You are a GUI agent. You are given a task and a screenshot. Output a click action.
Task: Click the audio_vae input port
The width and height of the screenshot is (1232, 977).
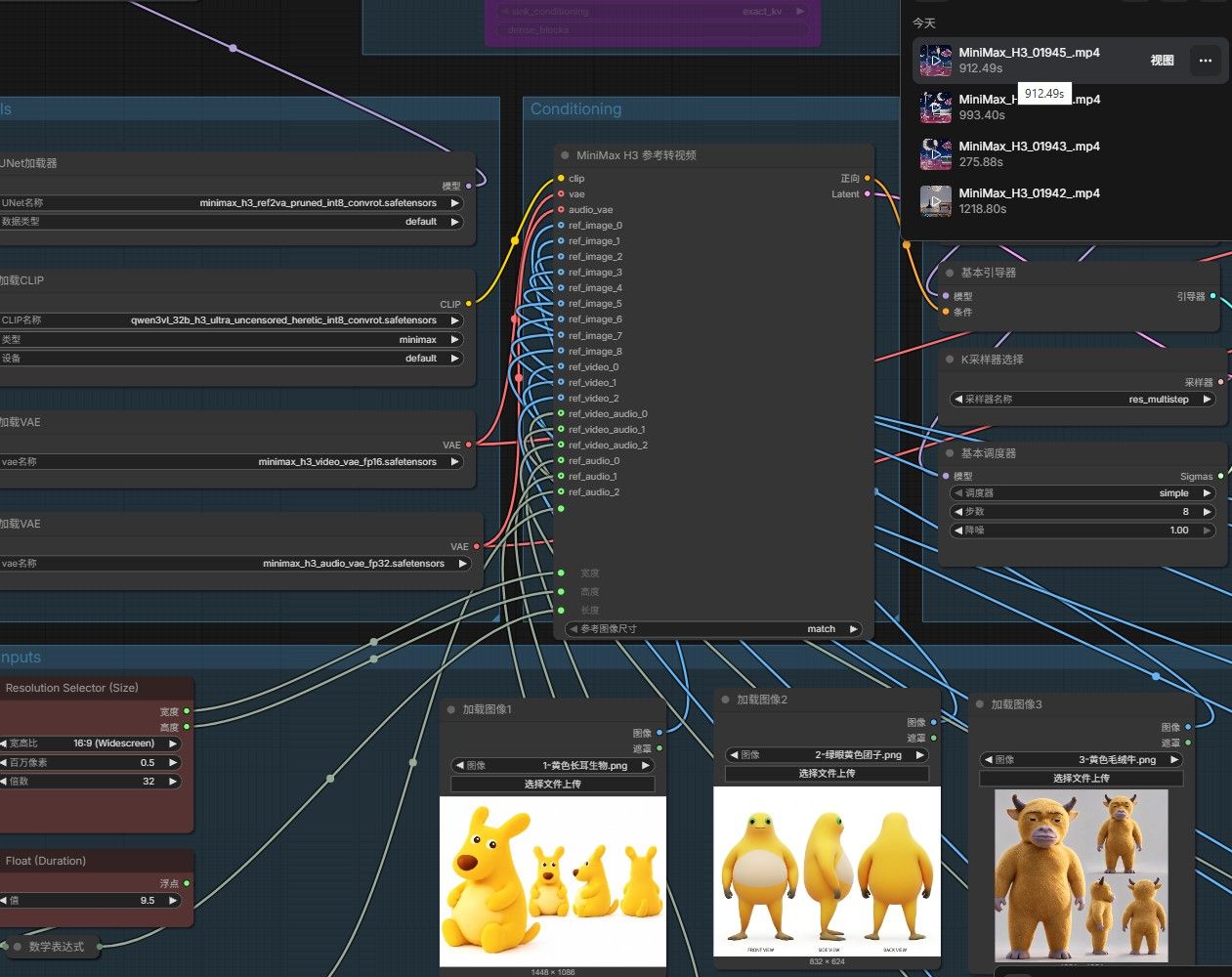[x=561, y=210]
